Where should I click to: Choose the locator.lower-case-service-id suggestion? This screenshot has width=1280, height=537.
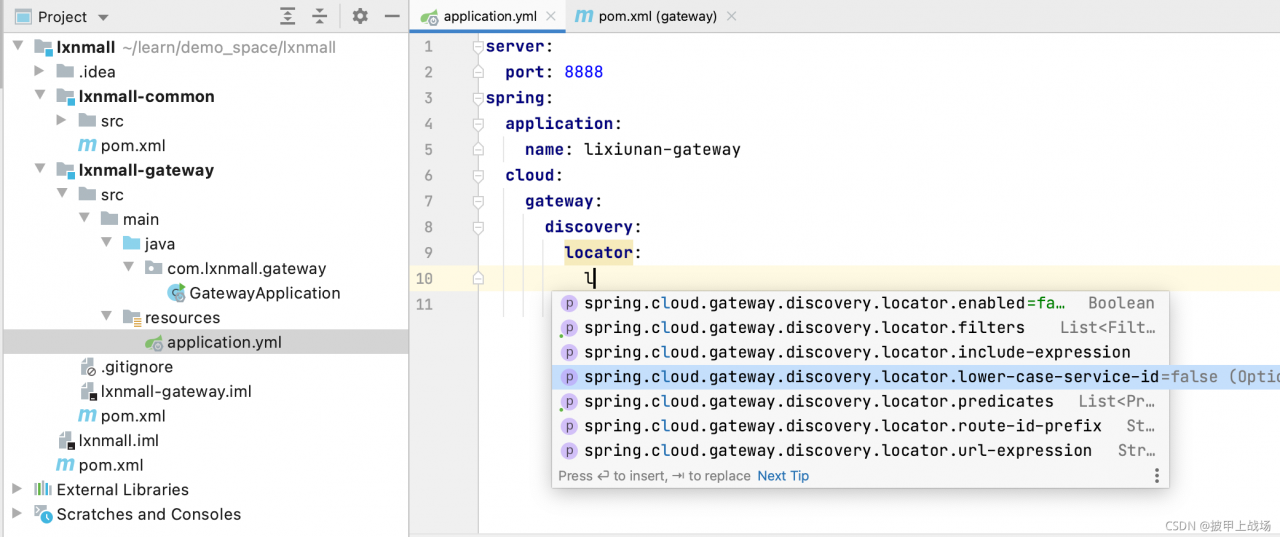(x=870, y=377)
